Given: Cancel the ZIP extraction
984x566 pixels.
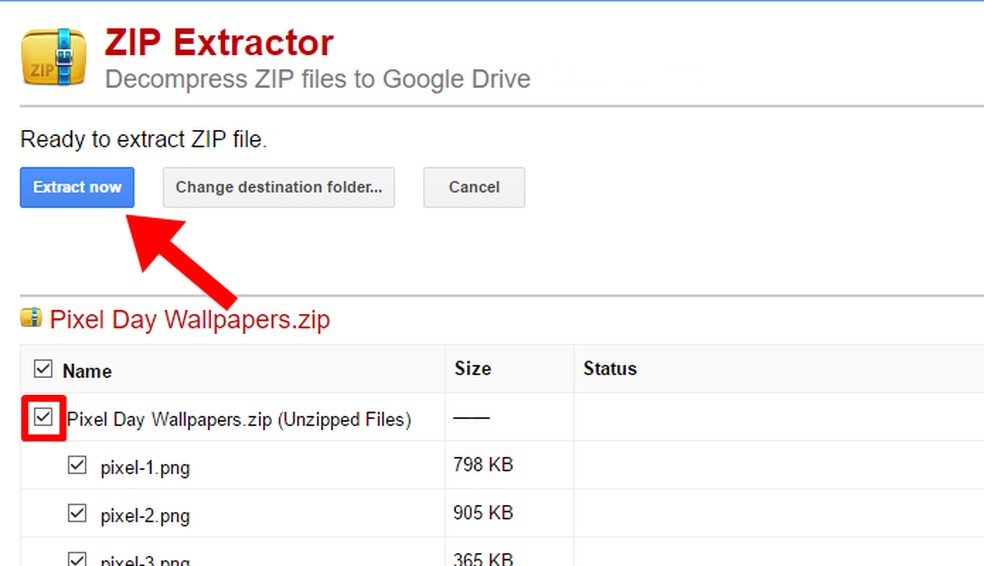Looking at the screenshot, I should click(474, 187).
